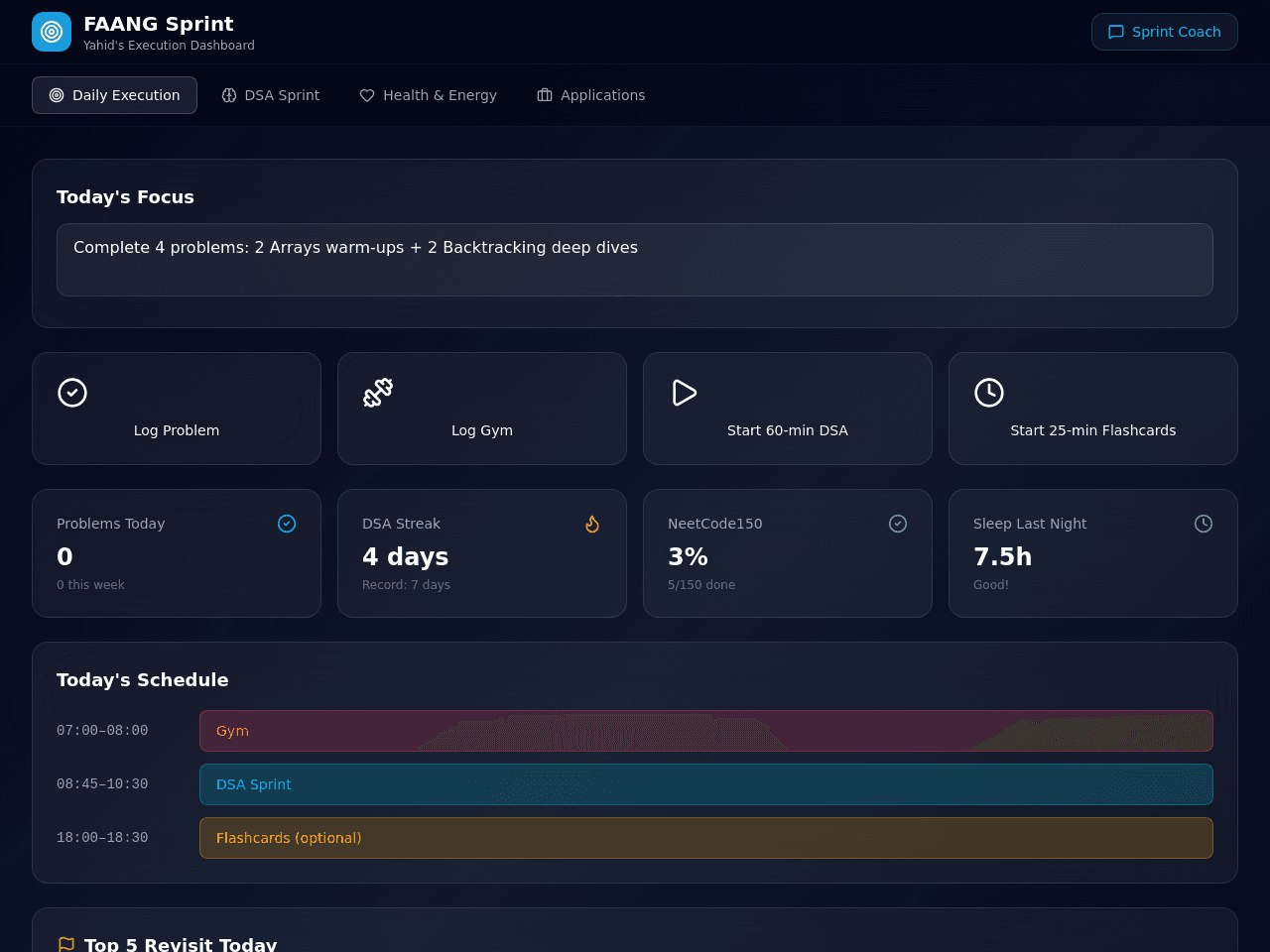Click the flame icon on DSA Streak card
The height and width of the screenshot is (952, 1270).
592,524
